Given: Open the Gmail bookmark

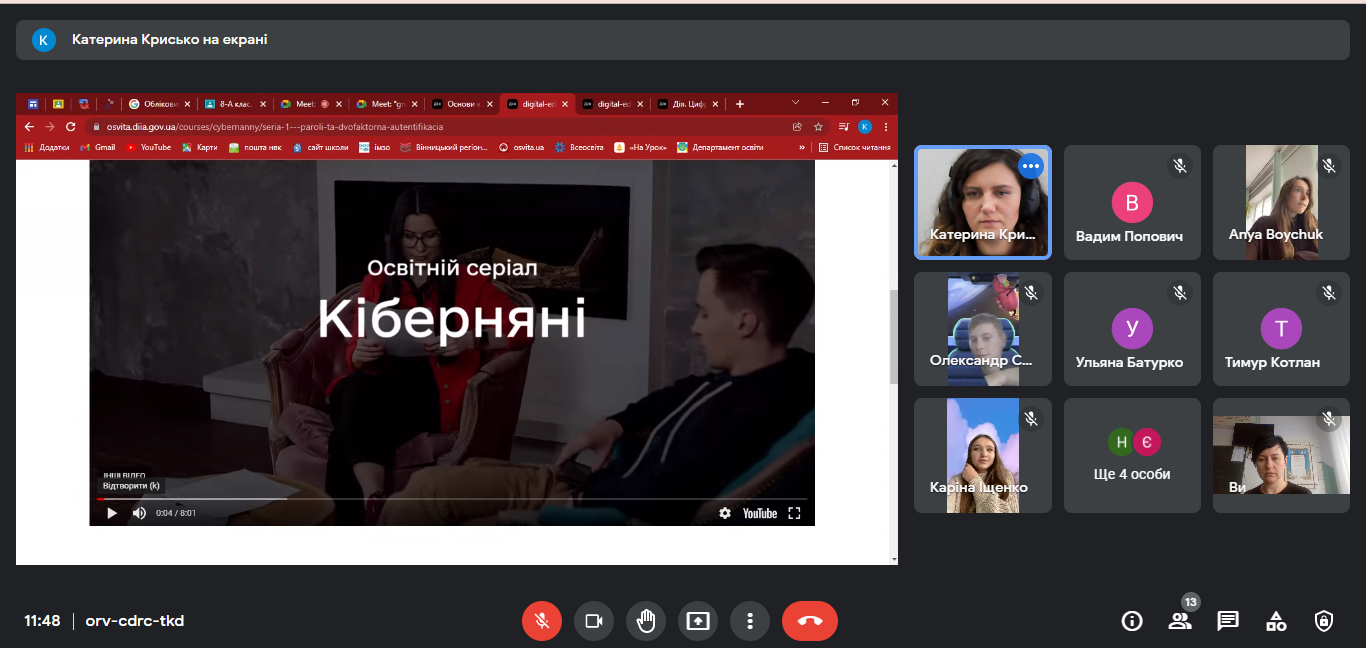Looking at the screenshot, I should click(99, 147).
